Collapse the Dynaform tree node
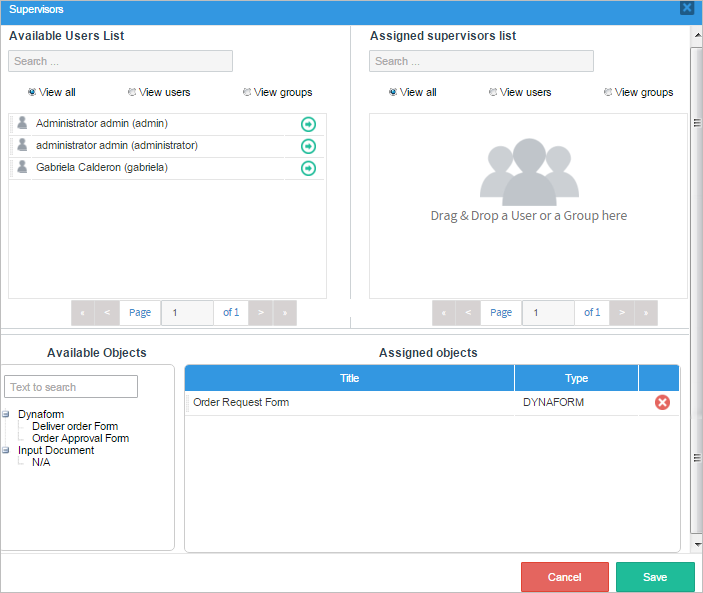Screen dimensions: 703x593 6,414
